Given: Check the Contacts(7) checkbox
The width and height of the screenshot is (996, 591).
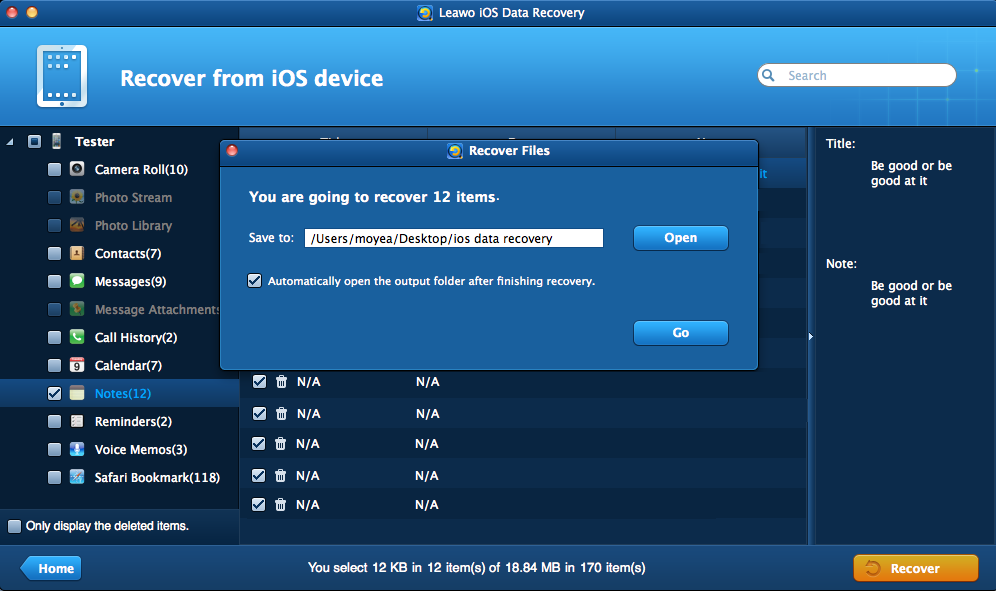Looking at the screenshot, I should pos(55,253).
